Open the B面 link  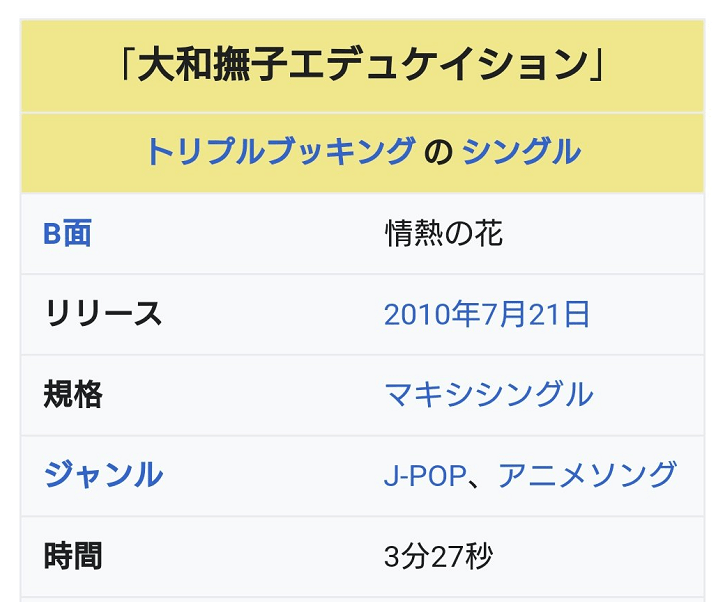67,233
